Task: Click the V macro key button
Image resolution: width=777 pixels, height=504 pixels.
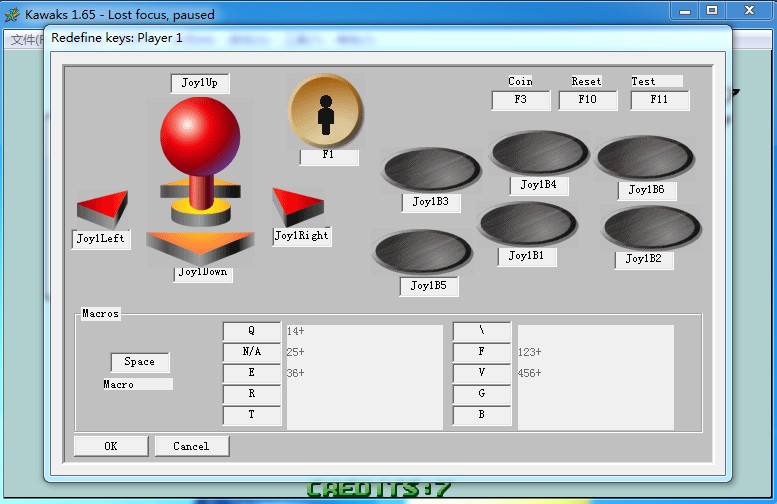Action: (482, 373)
